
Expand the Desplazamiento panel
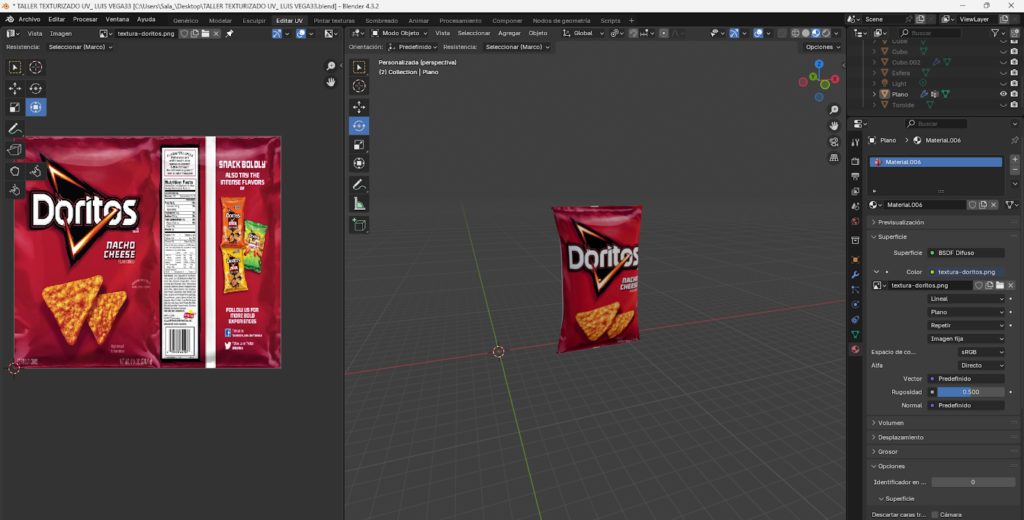[x=944, y=437]
